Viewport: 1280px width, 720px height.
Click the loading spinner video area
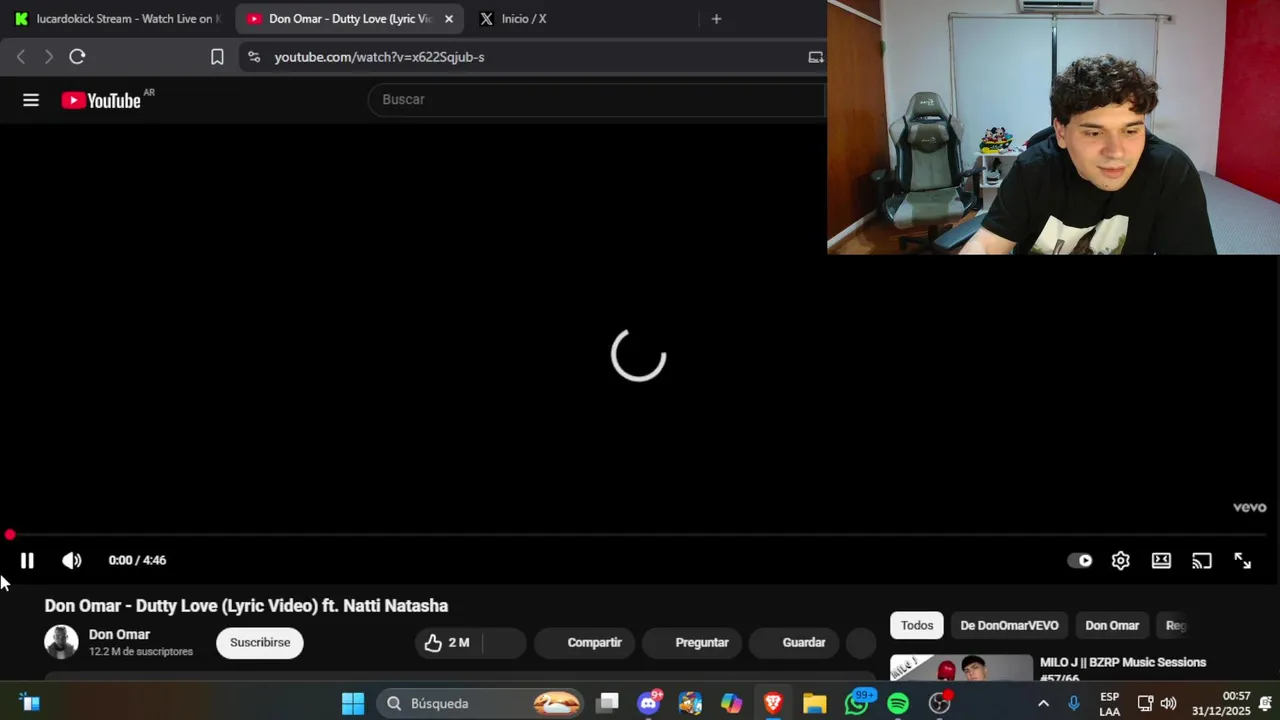(x=638, y=354)
